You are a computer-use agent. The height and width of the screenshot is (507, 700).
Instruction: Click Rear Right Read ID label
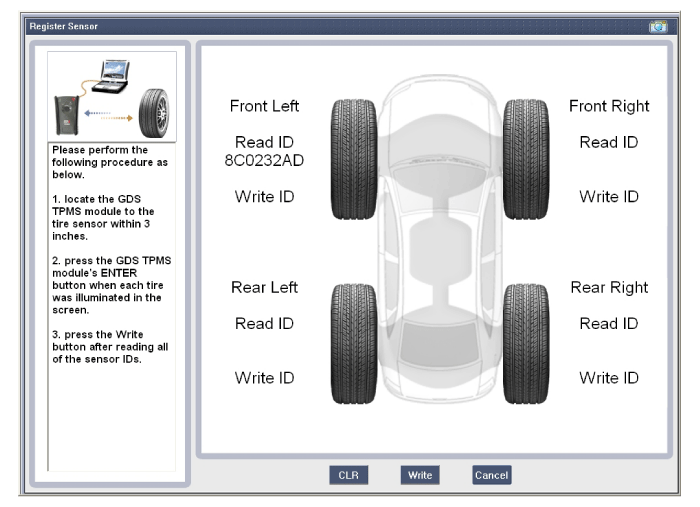pos(610,323)
